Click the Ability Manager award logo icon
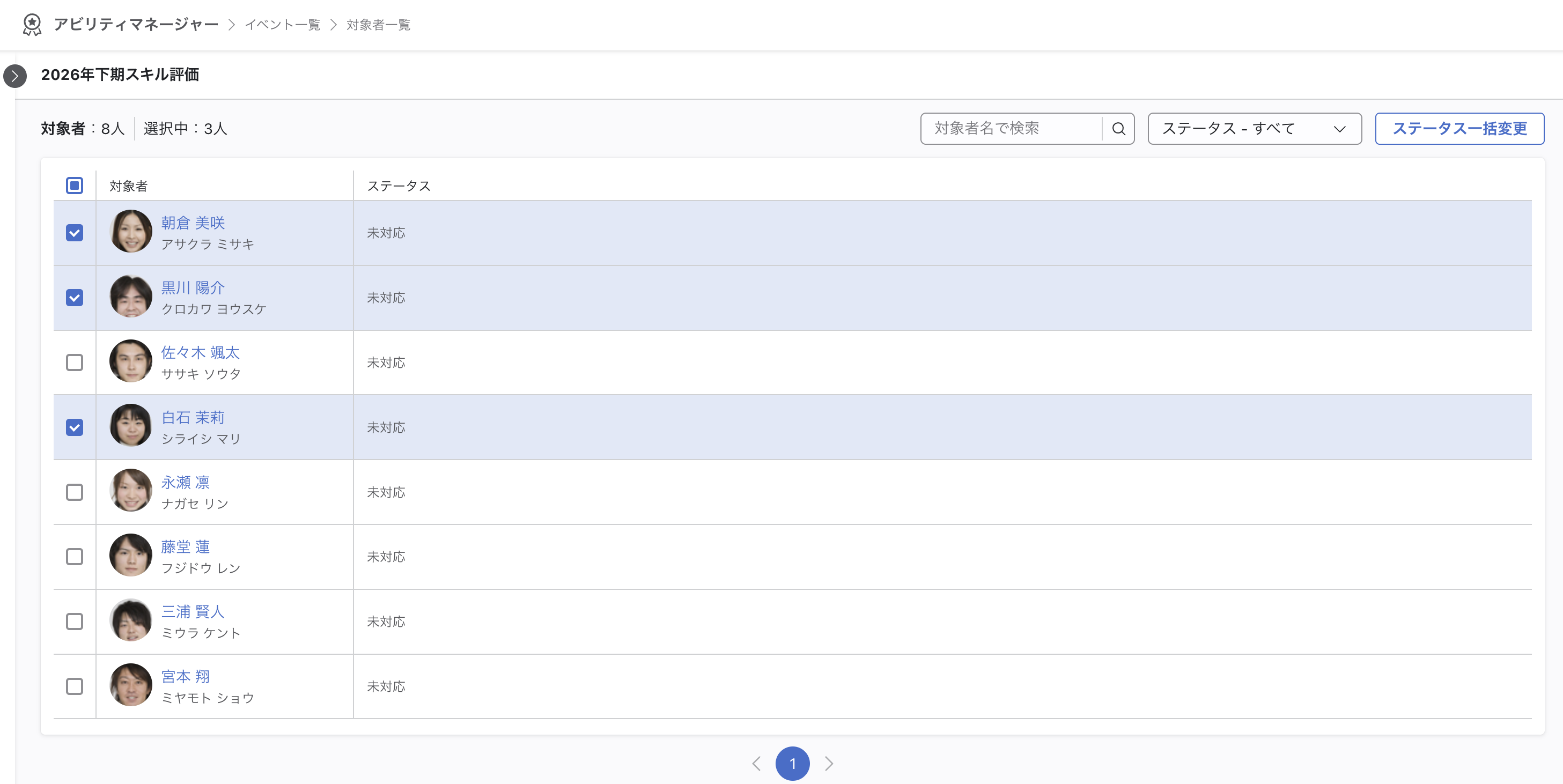This screenshot has height=784, width=1563. tap(32, 25)
